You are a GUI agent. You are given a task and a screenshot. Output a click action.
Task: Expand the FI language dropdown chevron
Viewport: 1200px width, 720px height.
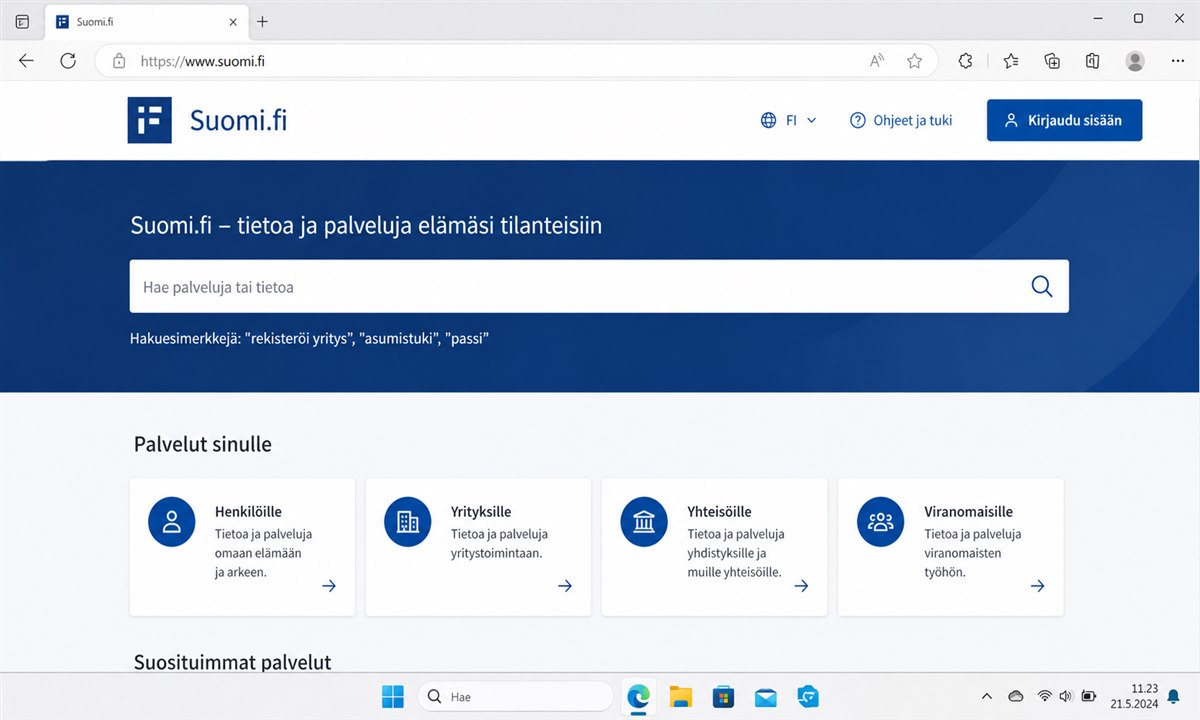tap(811, 120)
